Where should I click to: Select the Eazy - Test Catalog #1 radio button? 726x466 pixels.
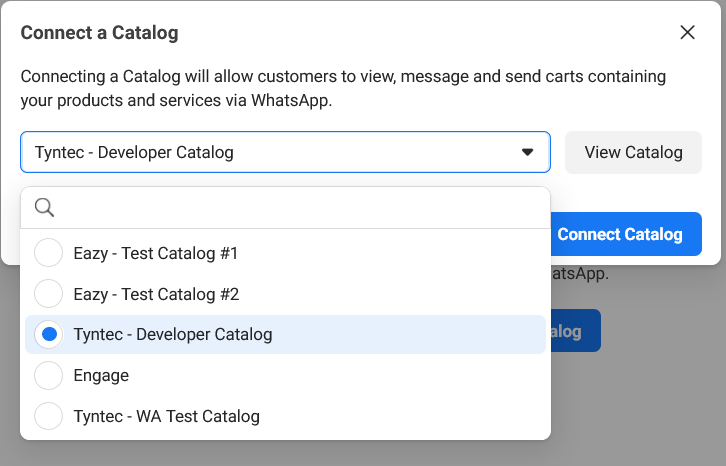(49, 253)
